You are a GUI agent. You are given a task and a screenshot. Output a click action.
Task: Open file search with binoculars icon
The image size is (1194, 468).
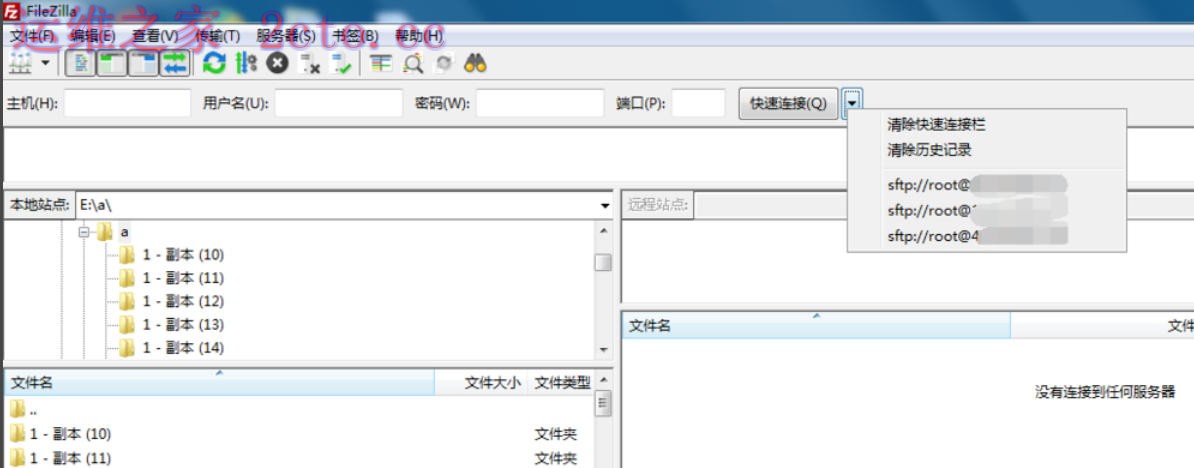(x=475, y=64)
